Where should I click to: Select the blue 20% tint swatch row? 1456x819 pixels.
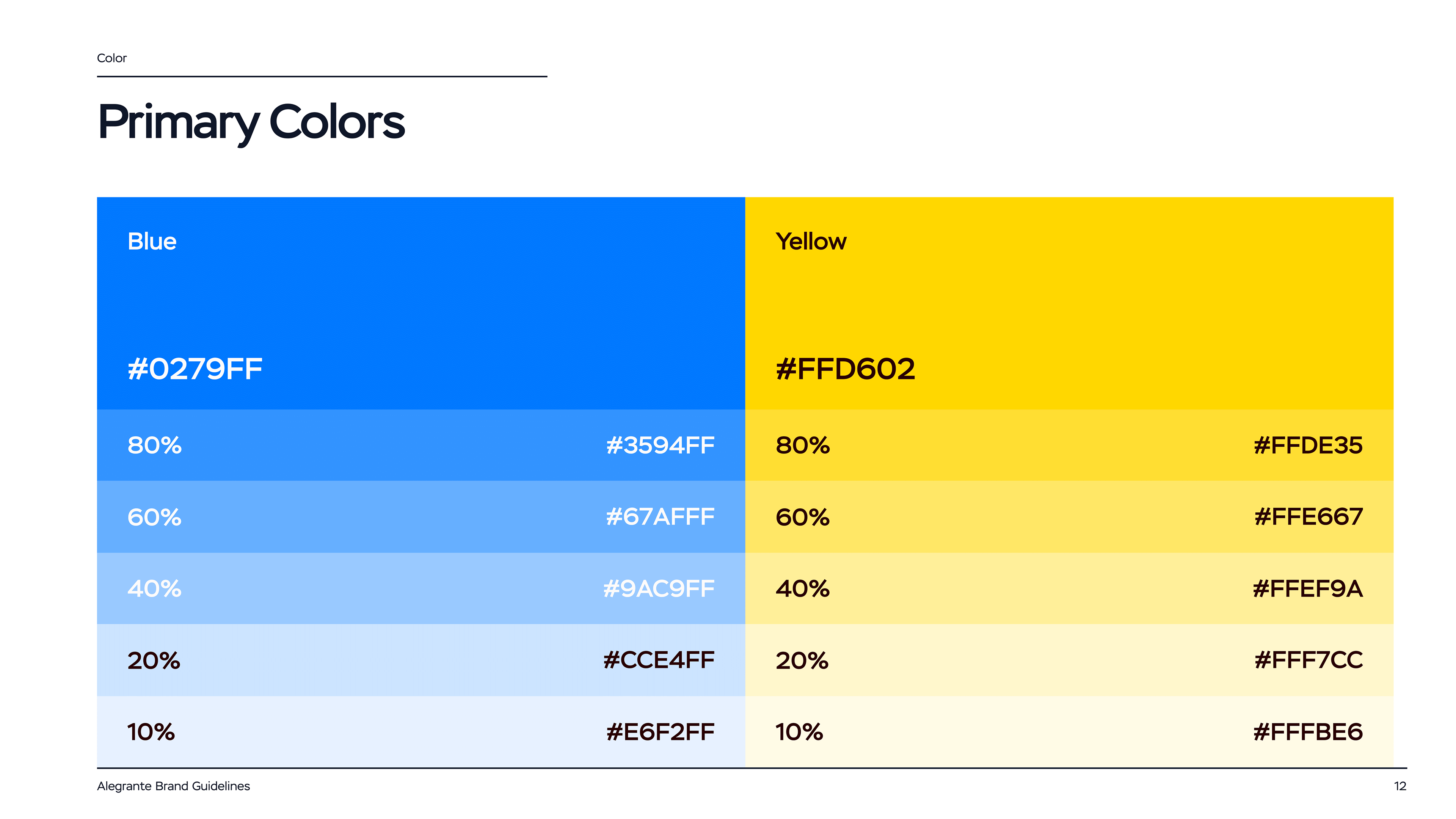(x=420, y=660)
